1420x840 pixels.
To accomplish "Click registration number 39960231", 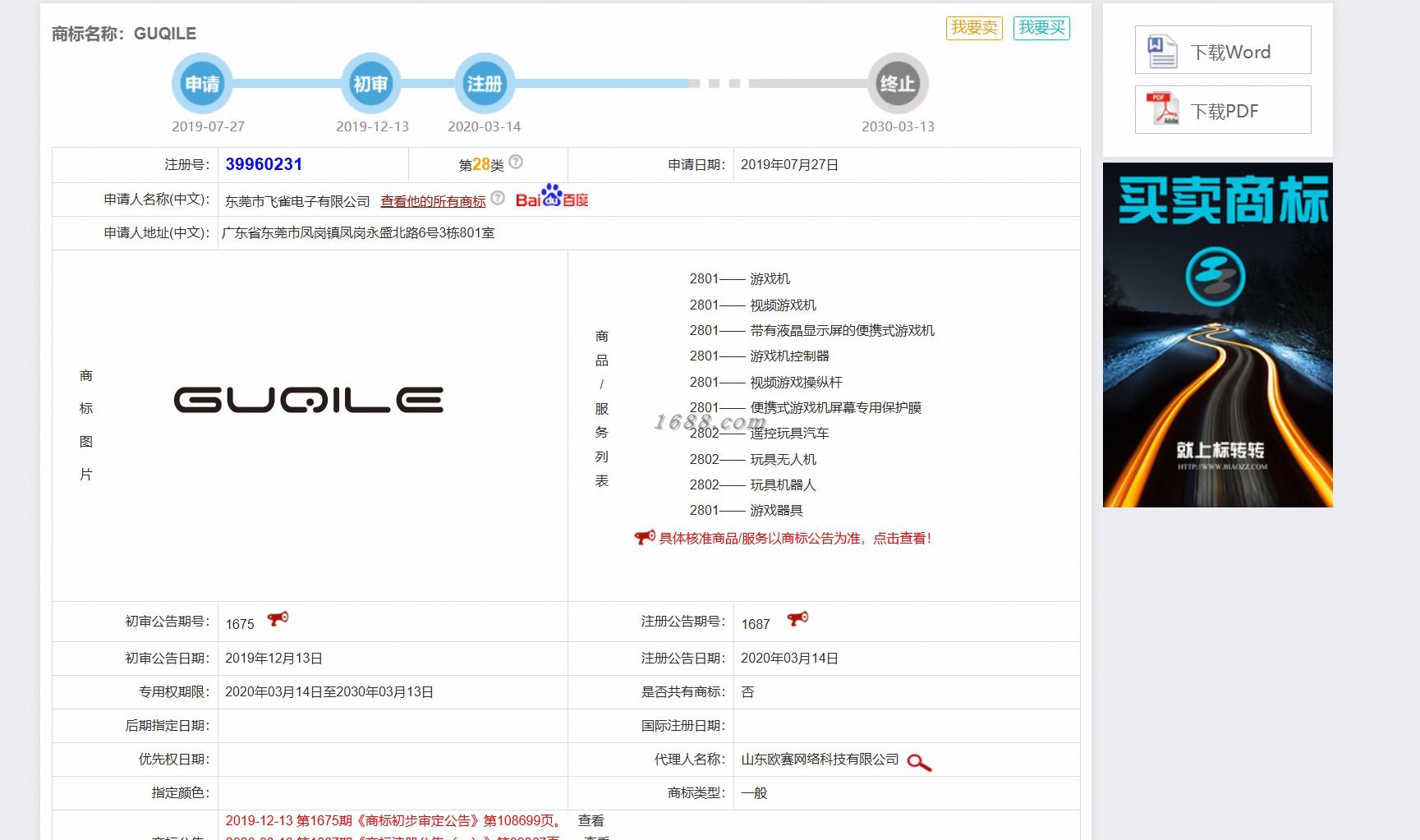I will [x=264, y=164].
